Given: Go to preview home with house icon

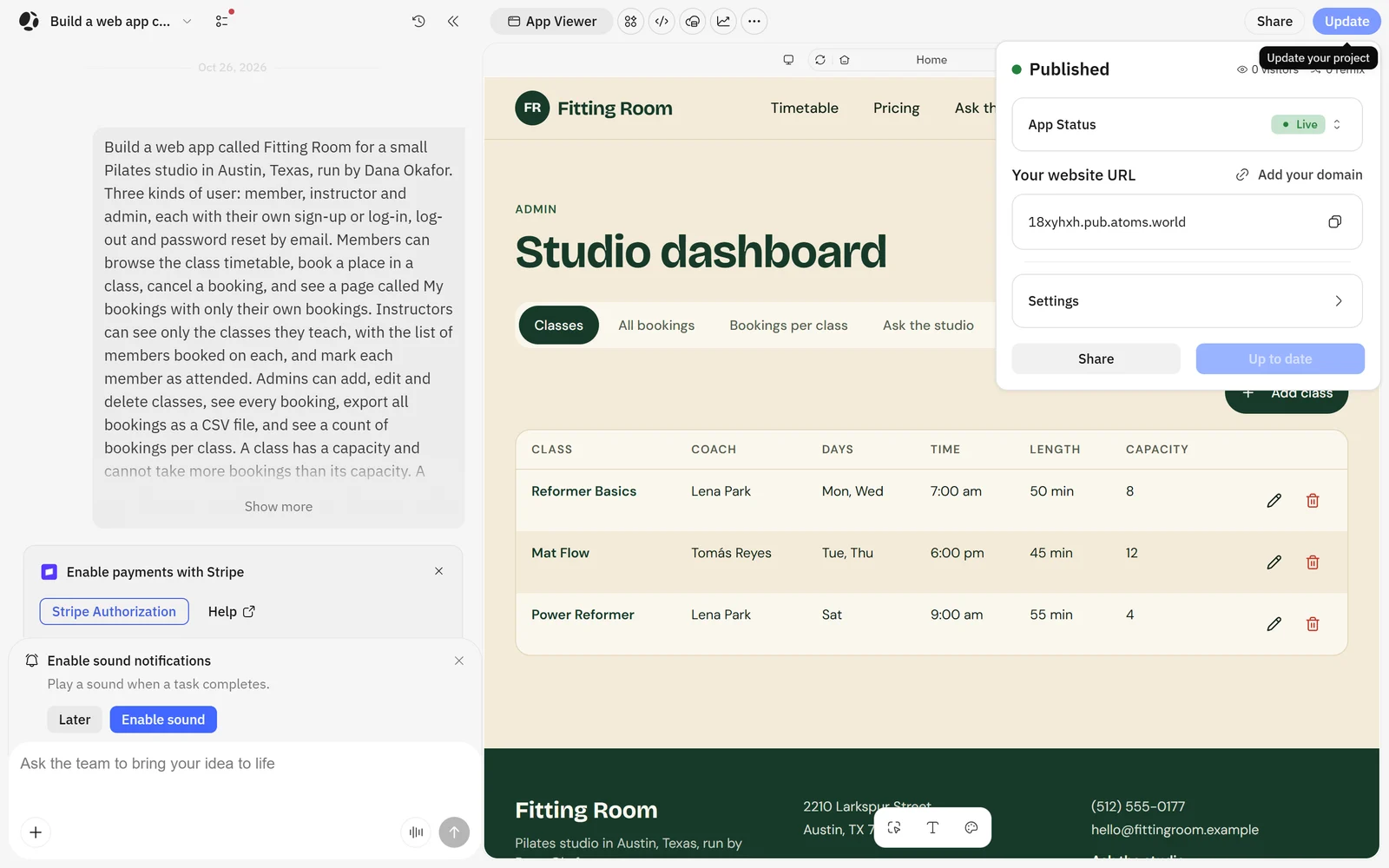Looking at the screenshot, I should point(845,60).
